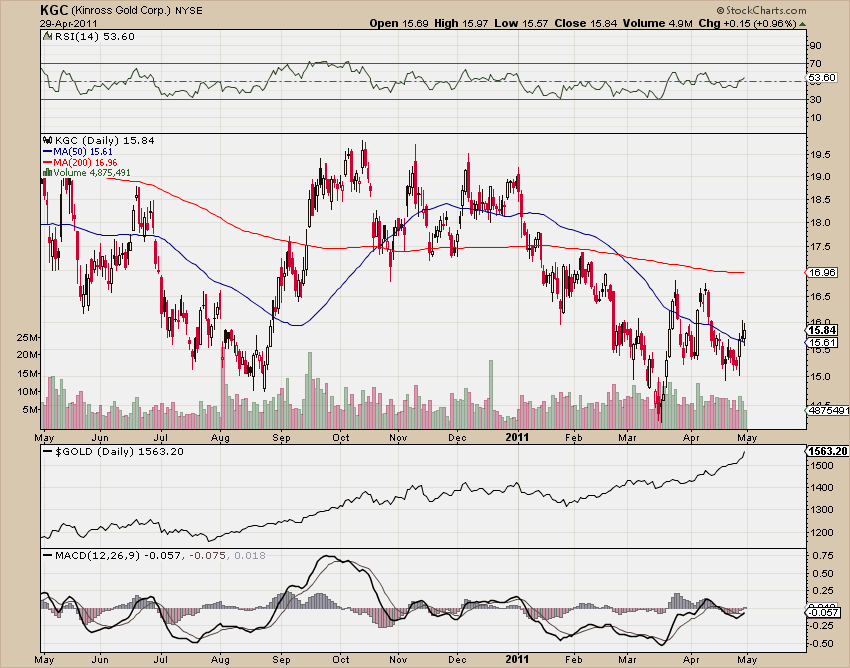The height and width of the screenshot is (668, 850).
Task: Click the candlestick icon before KGC (Daily)
Action: (48, 140)
